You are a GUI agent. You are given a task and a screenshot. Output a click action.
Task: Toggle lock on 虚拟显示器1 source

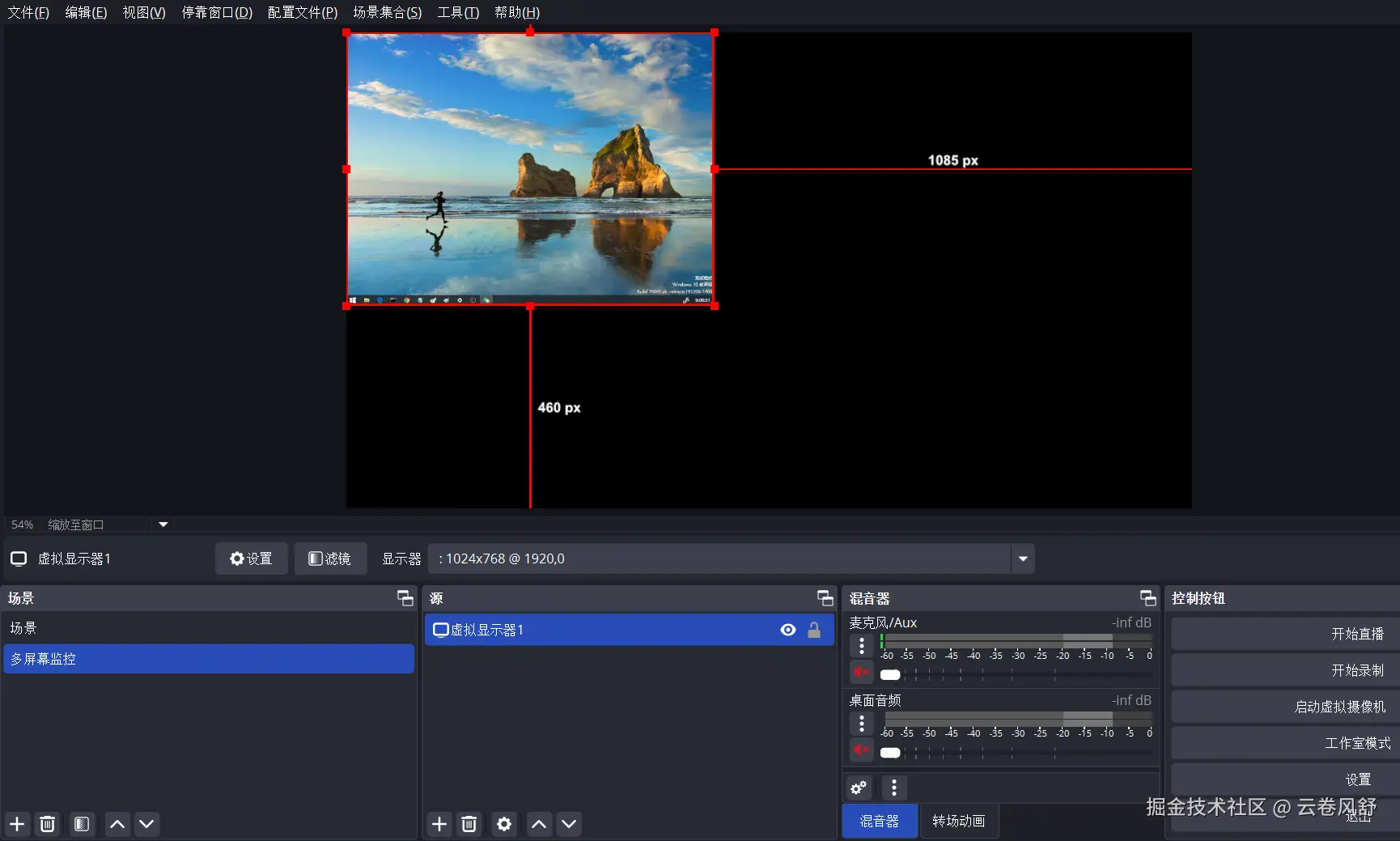[x=814, y=630]
